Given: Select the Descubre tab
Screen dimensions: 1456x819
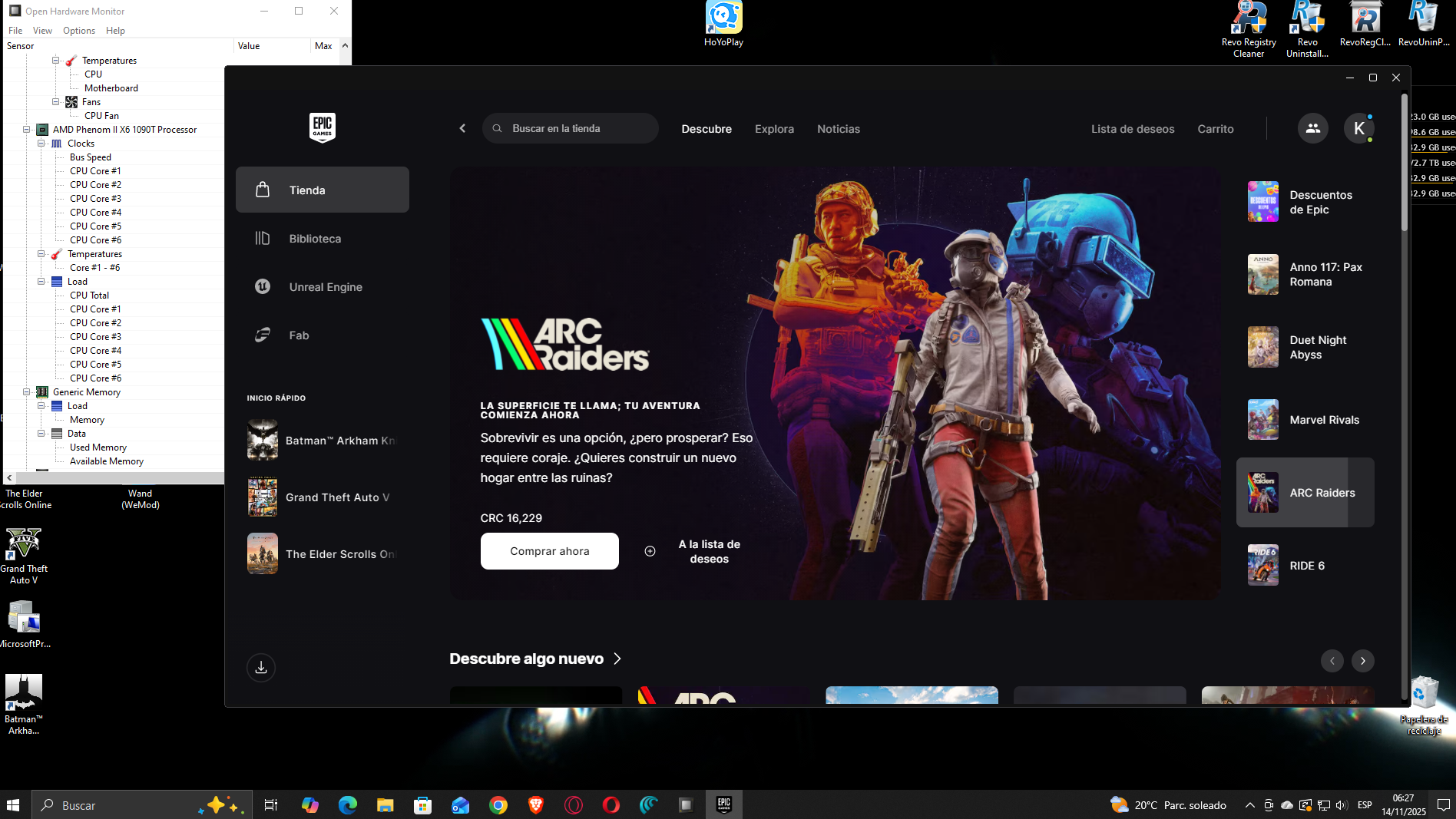Looking at the screenshot, I should [706, 129].
